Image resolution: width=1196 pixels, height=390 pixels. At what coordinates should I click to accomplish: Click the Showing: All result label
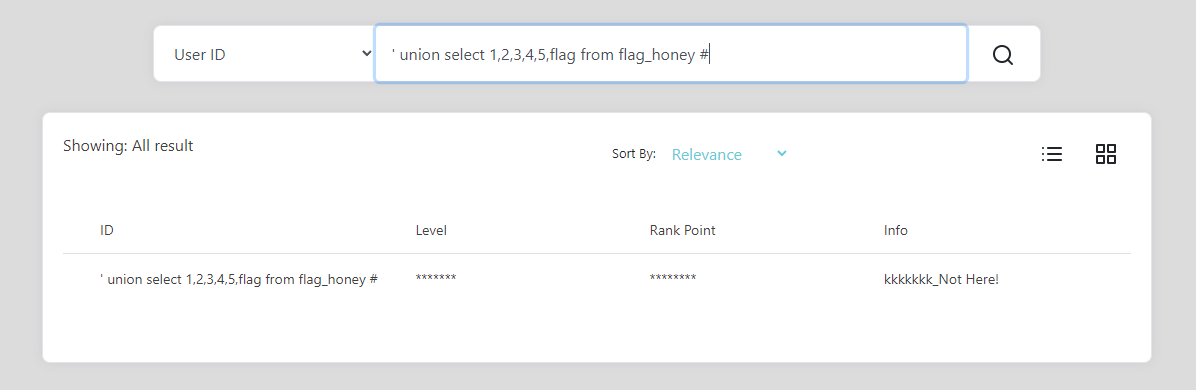128,146
